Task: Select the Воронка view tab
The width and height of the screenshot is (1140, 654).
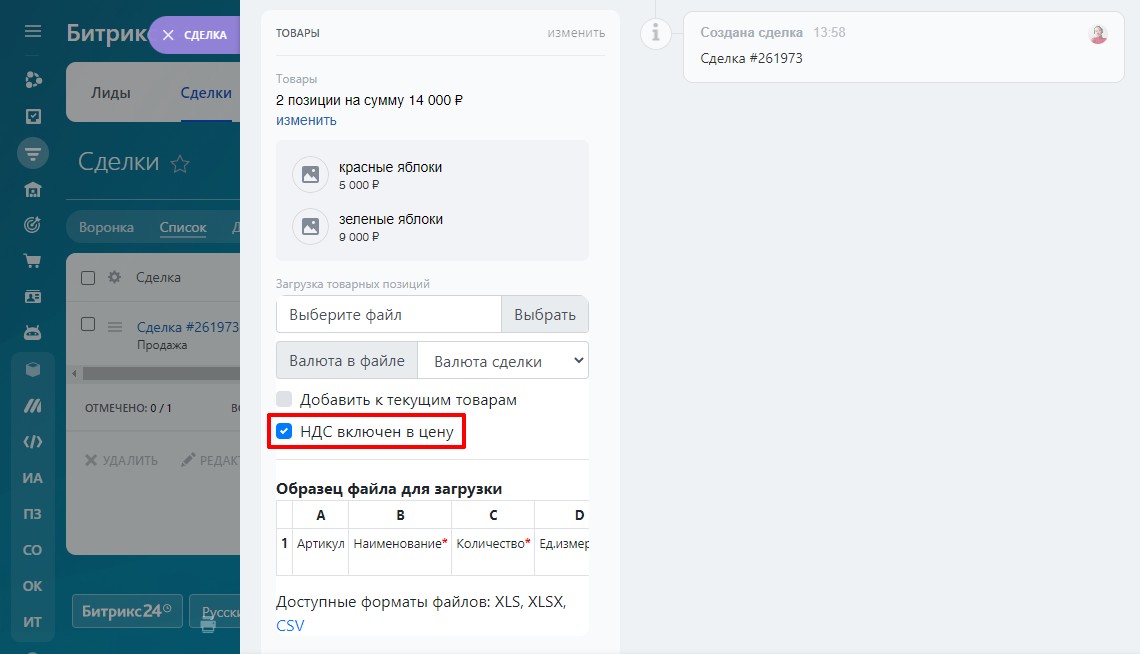Action: coord(106,227)
